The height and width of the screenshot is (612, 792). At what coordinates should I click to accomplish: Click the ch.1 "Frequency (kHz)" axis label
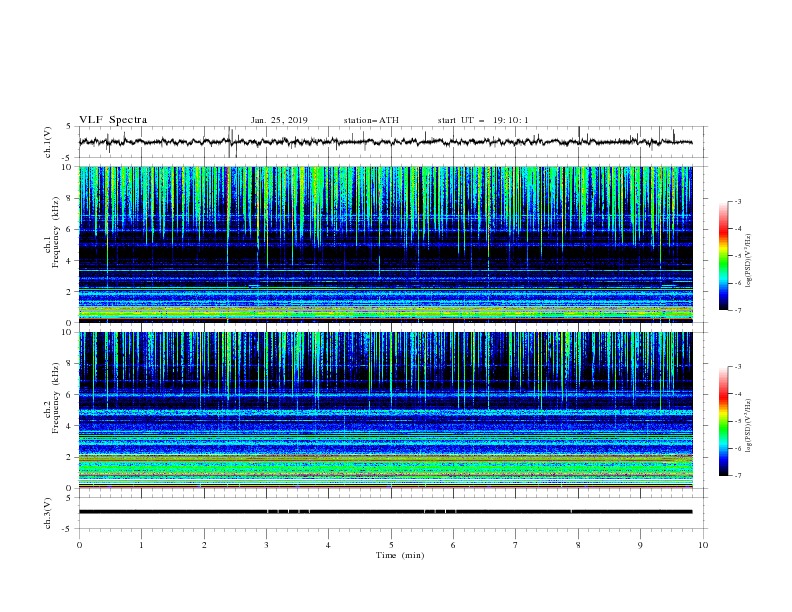[x=56, y=233]
